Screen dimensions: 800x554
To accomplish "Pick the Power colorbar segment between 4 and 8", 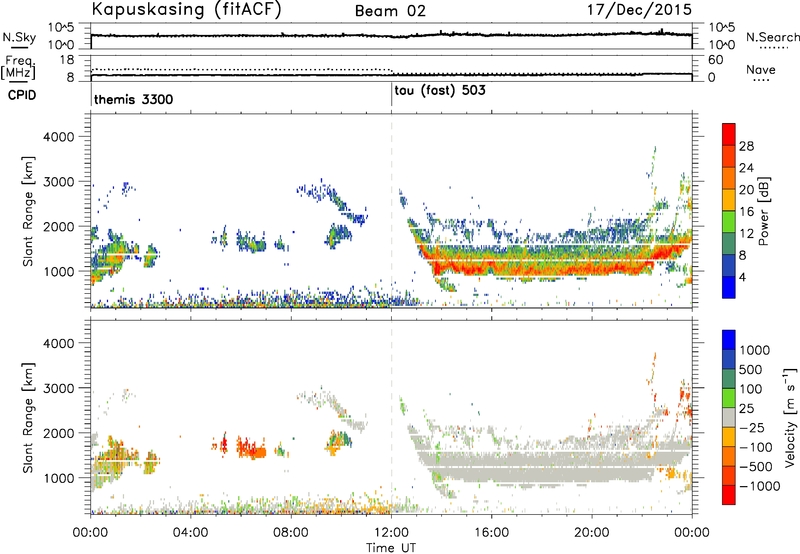I will 729,265.
